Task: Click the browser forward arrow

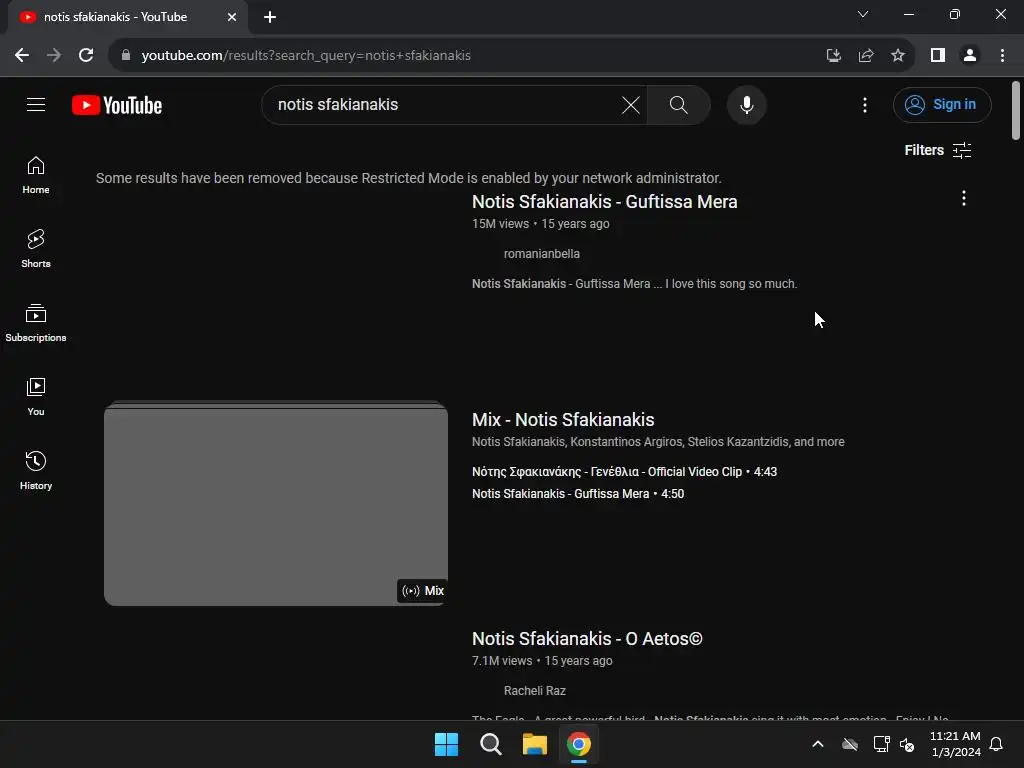Action: click(x=54, y=56)
